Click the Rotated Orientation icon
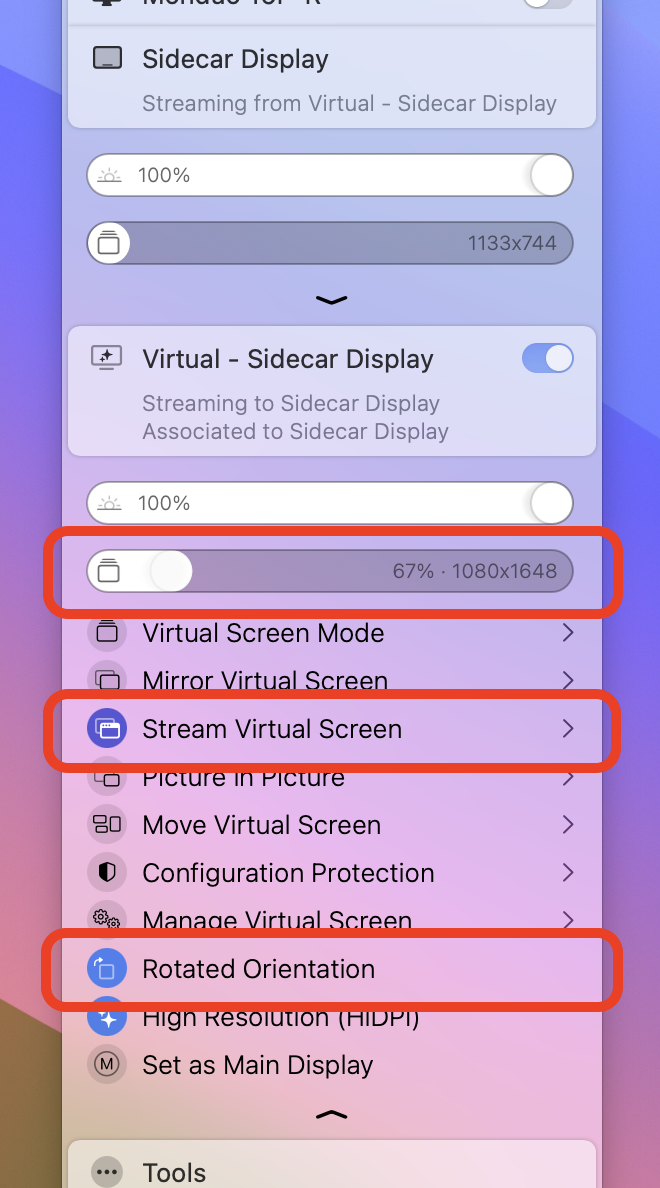The height and width of the screenshot is (1188, 660). tap(107, 969)
